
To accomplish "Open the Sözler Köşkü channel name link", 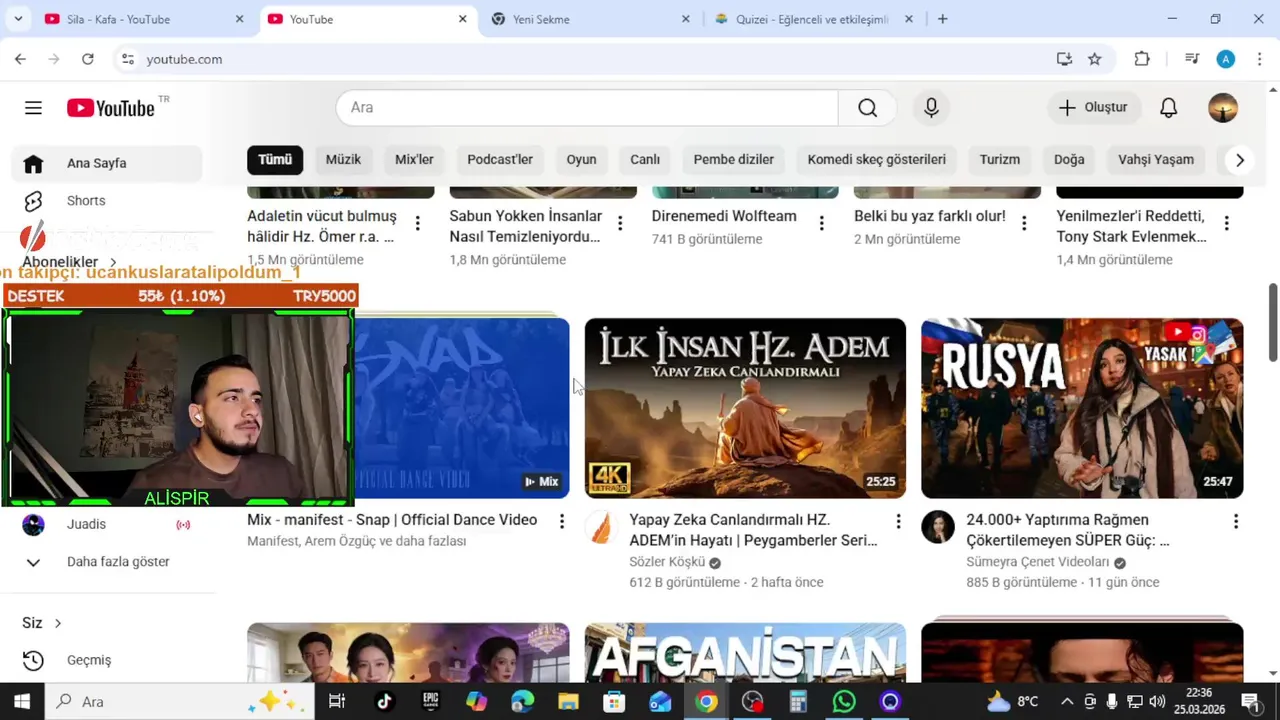I will pyautogui.click(x=667, y=562).
